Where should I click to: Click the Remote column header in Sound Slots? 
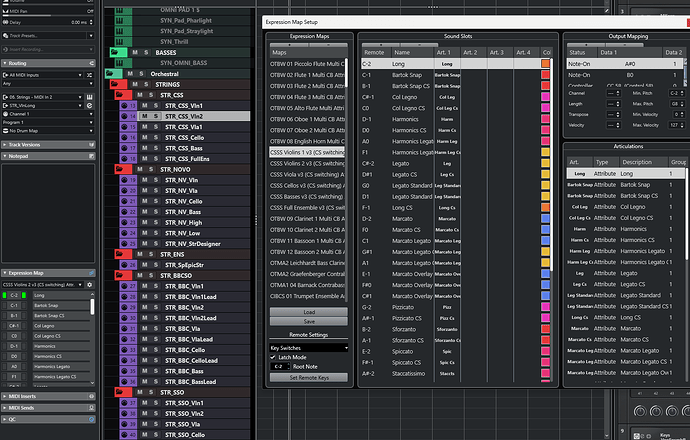click(x=374, y=52)
